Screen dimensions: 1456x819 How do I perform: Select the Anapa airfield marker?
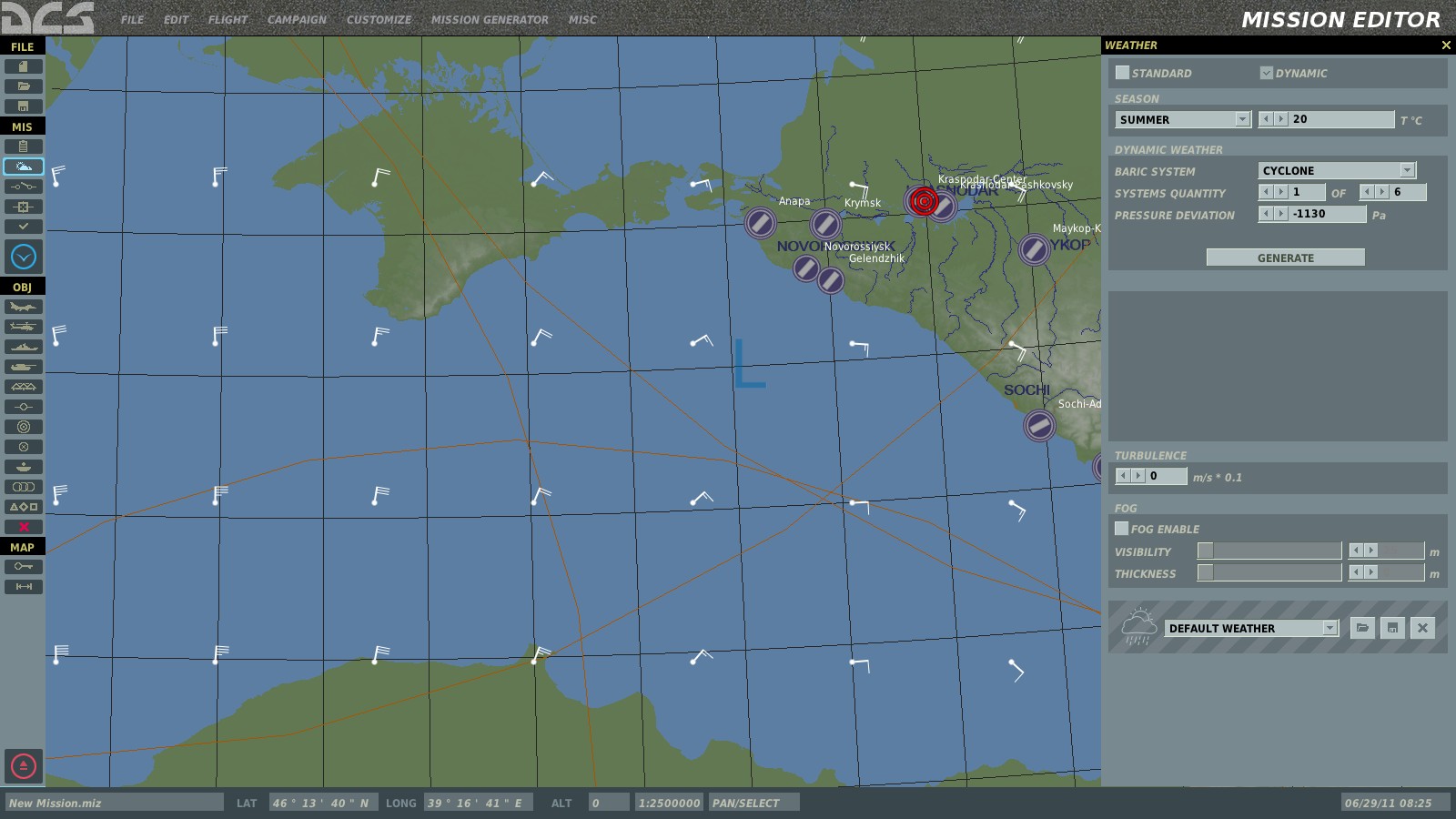pyautogui.click(x=760, y=222)
